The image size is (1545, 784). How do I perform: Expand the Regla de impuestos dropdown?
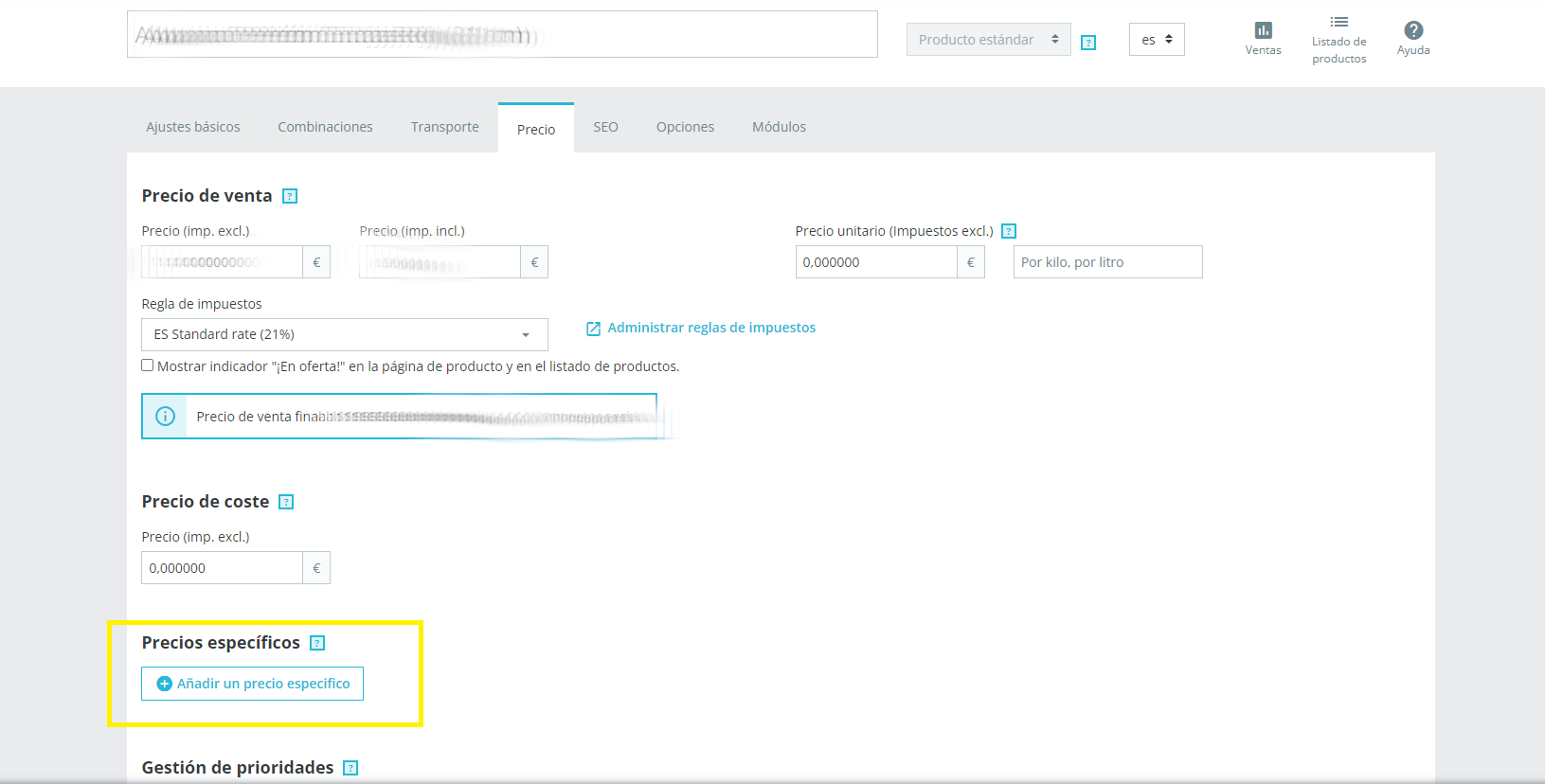pos(344,334)
